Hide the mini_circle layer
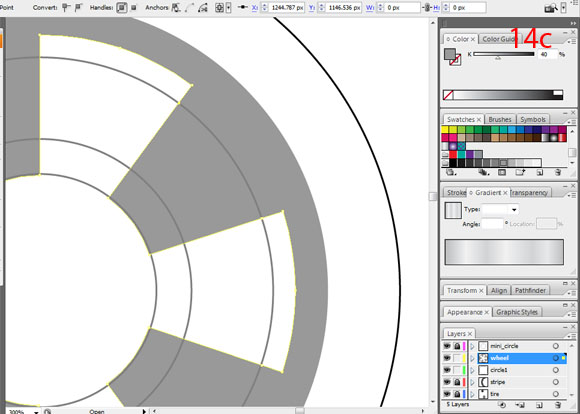 tap(447, 346)
